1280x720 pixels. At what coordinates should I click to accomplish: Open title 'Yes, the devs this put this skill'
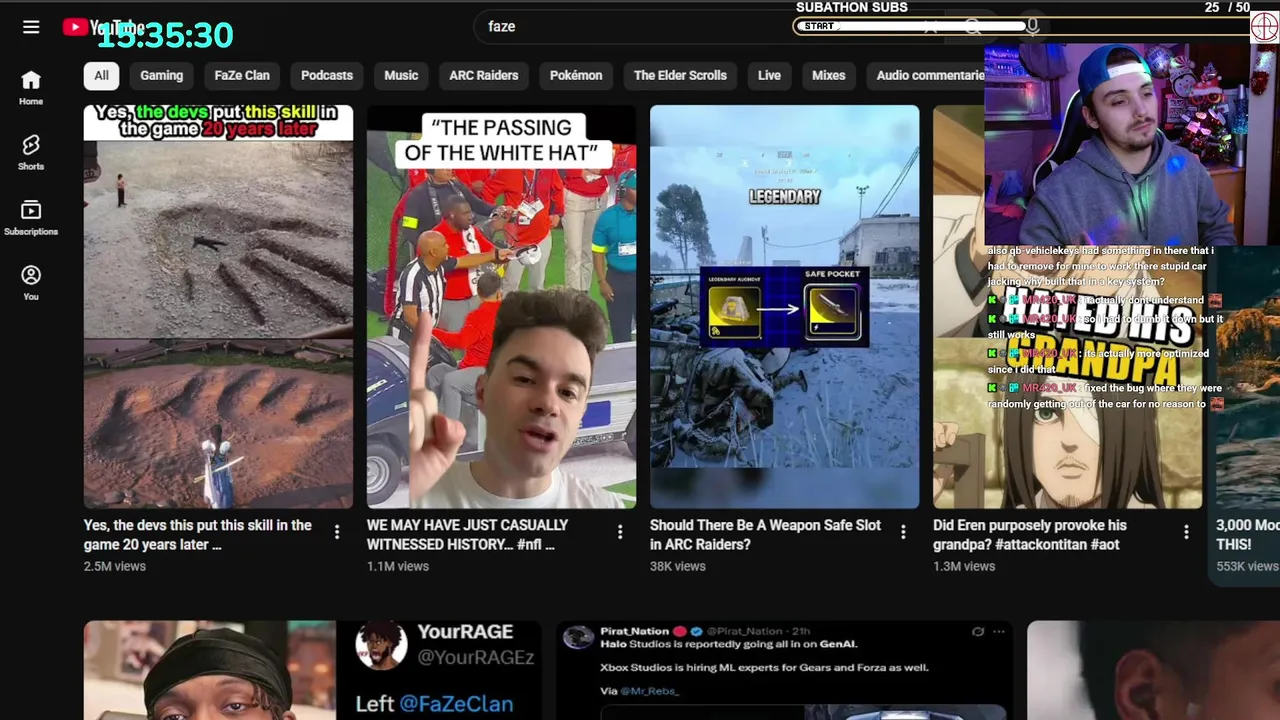[198, 535]
